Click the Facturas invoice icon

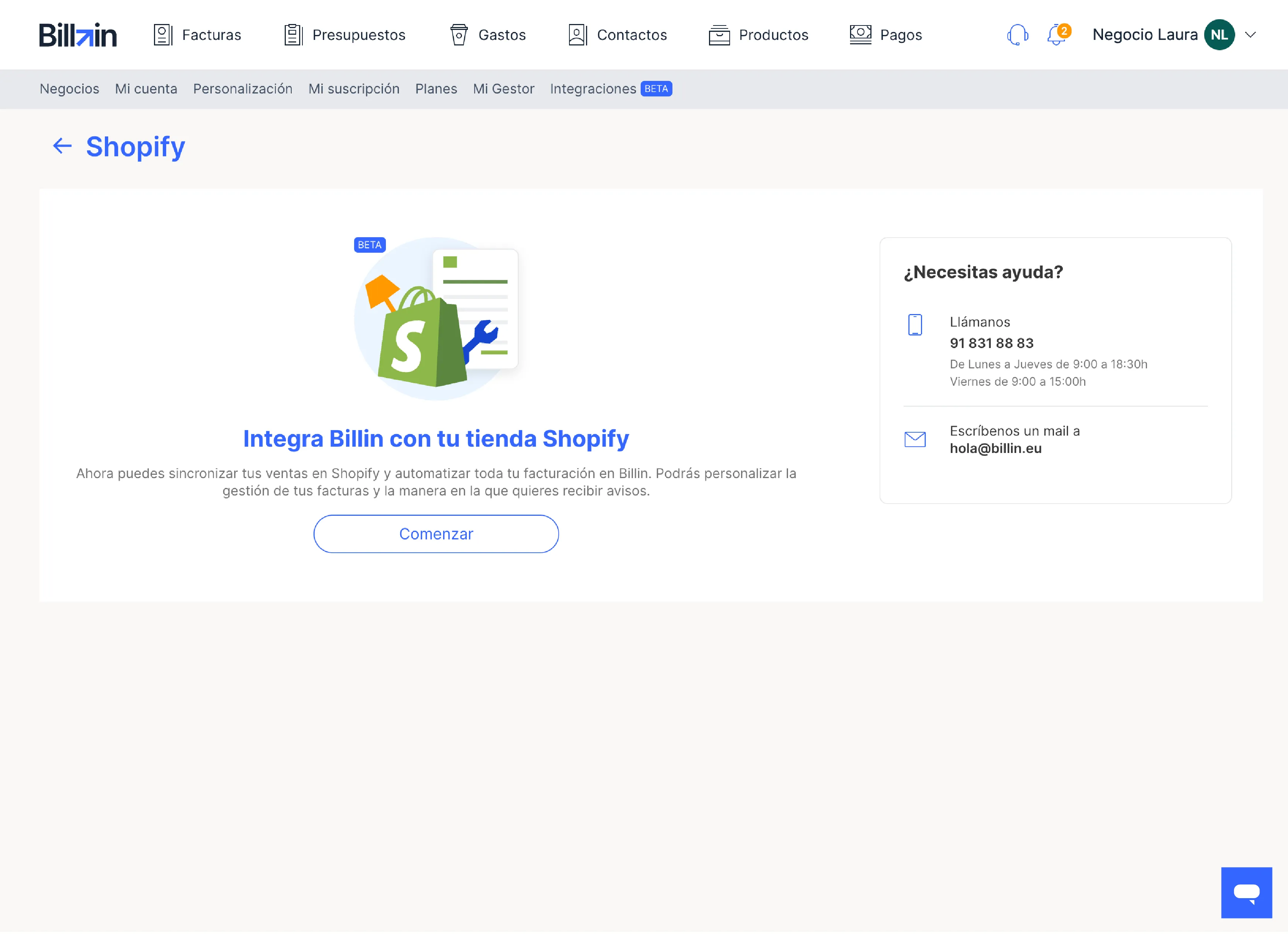pos(163,35)
